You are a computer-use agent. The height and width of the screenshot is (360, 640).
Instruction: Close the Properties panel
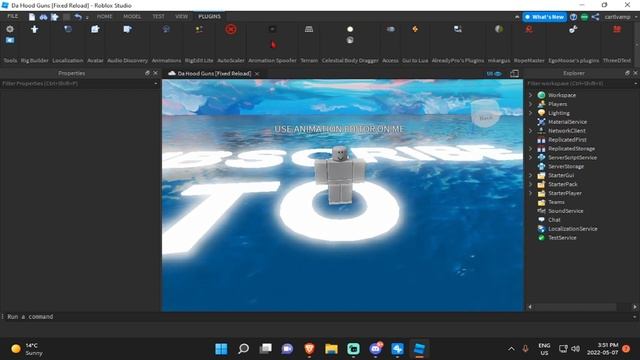(155, 73)
